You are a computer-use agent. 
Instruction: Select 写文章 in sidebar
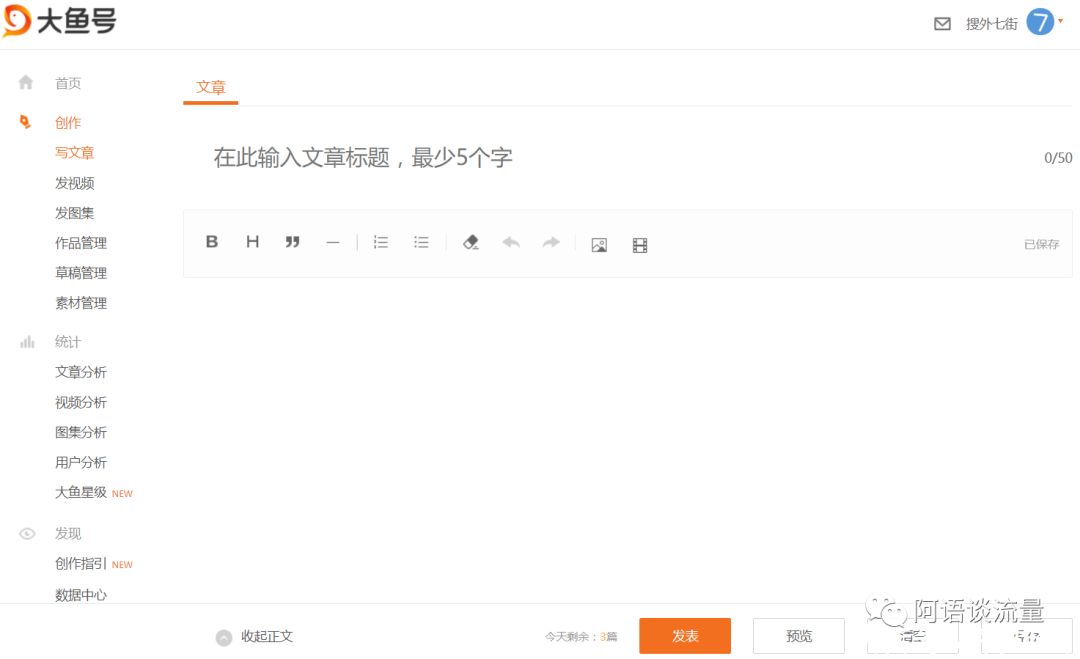74,153
